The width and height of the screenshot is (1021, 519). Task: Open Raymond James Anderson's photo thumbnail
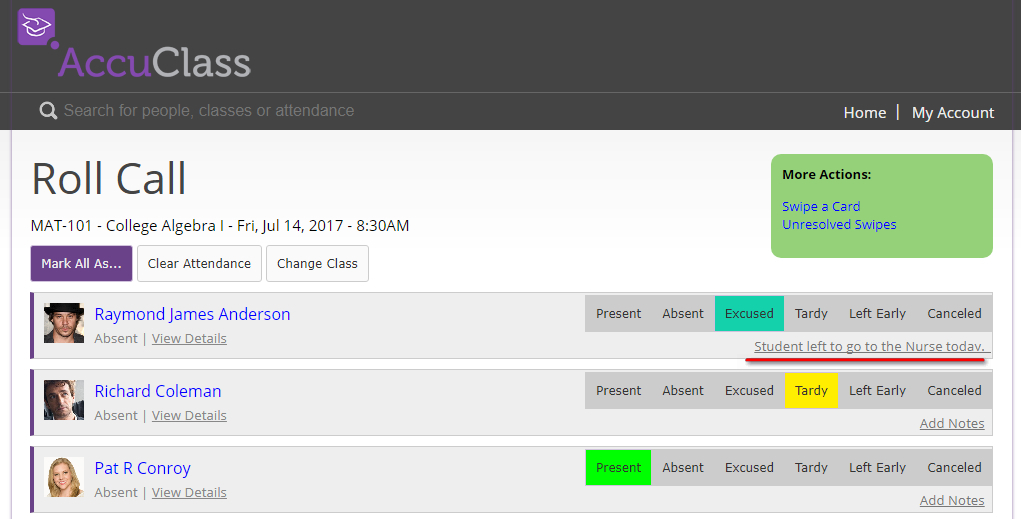(x=64, y=323)
